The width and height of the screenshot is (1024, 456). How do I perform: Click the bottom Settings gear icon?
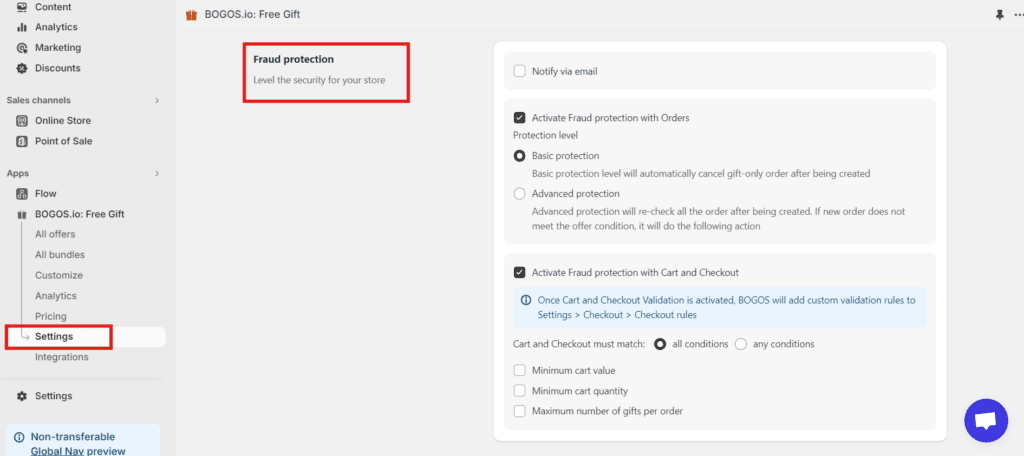tap(22, 396)
